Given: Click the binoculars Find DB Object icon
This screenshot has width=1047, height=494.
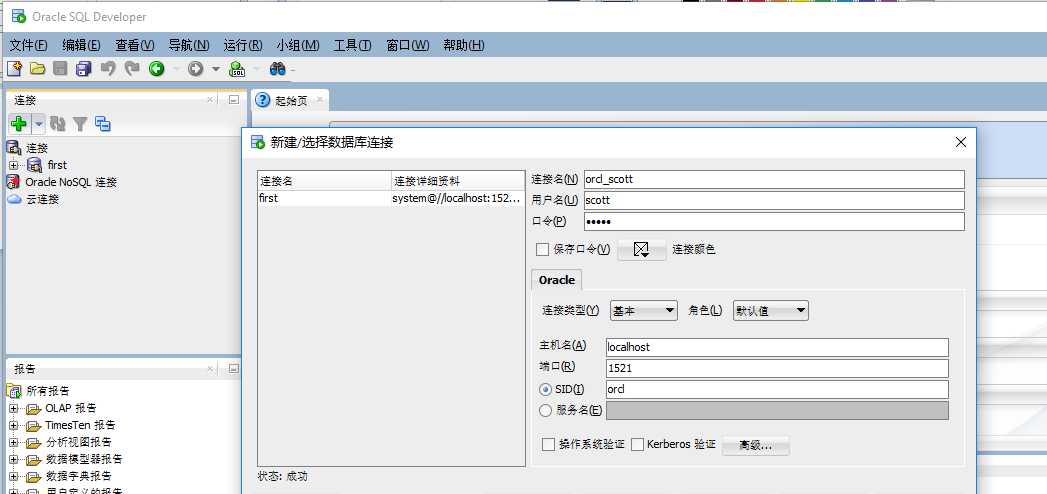Looking at the screenshot, I should point(278,68).
